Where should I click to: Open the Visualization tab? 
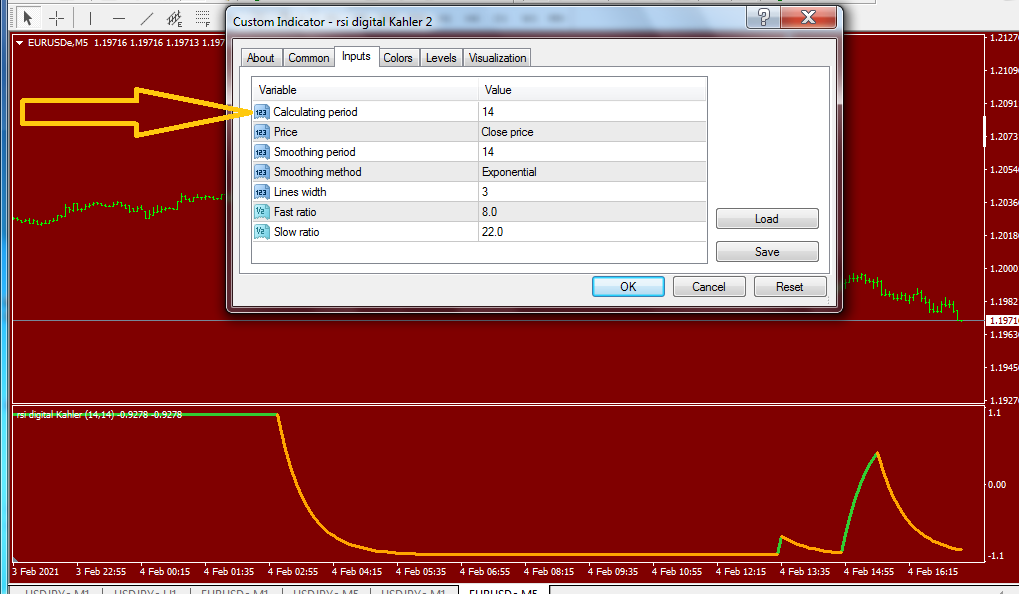[498, 58]
